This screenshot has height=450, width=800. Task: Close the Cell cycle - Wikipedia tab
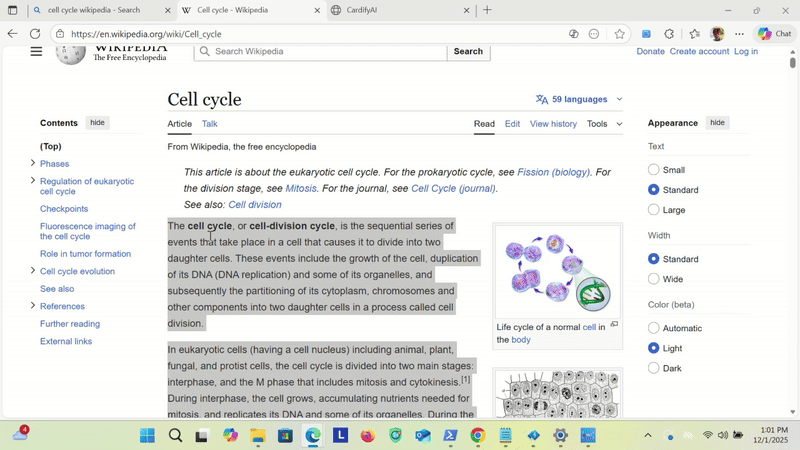coord(317,10)
